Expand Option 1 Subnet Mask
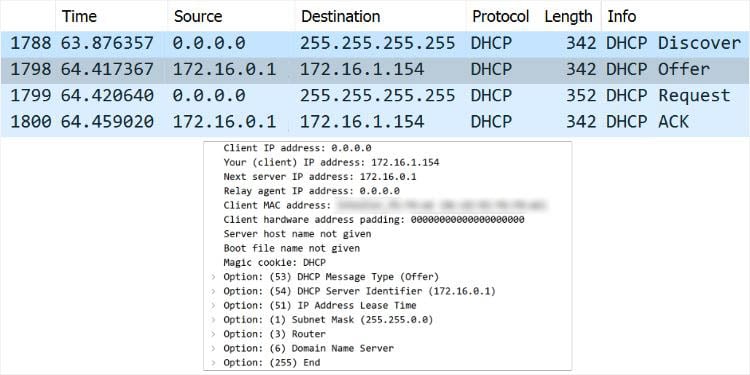750x375 pixels. click(x=213, y=320)
